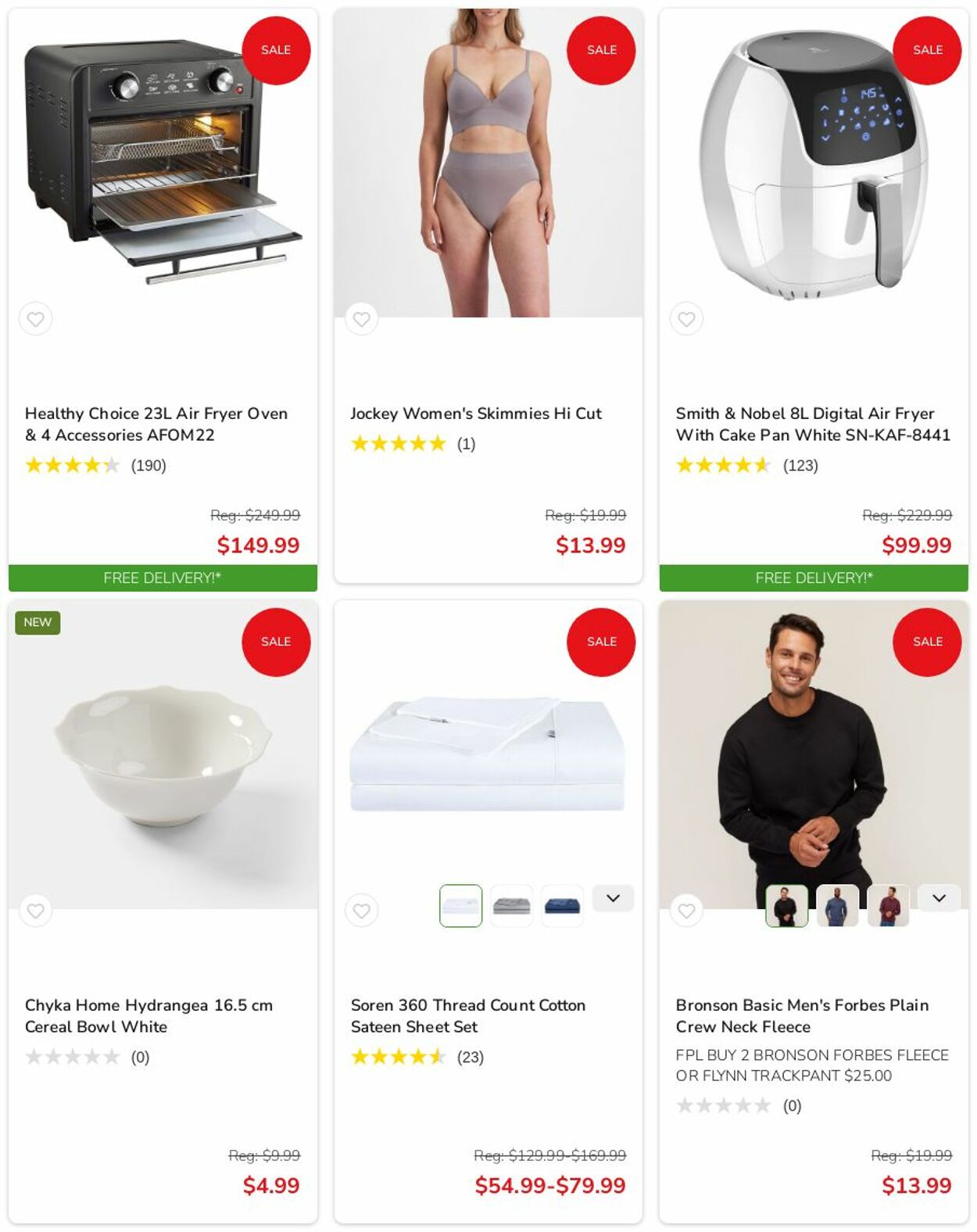Screen dimensions: 977x1232
Task: Favorite the Bronson Crew Neck Fleece
Action: coord(686,911)
